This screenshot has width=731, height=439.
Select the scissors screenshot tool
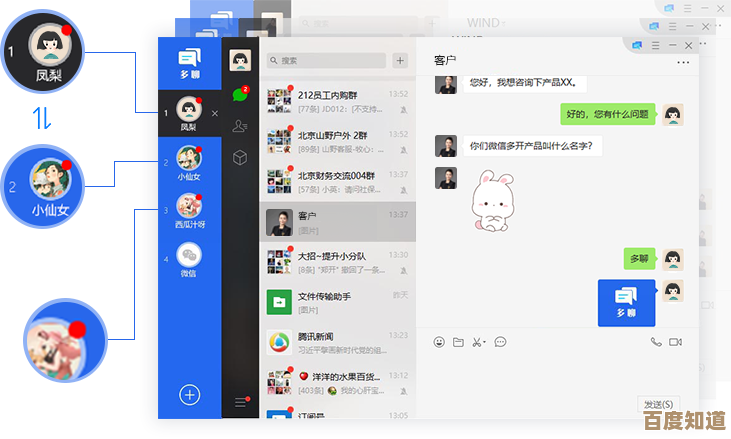[478, 342]
